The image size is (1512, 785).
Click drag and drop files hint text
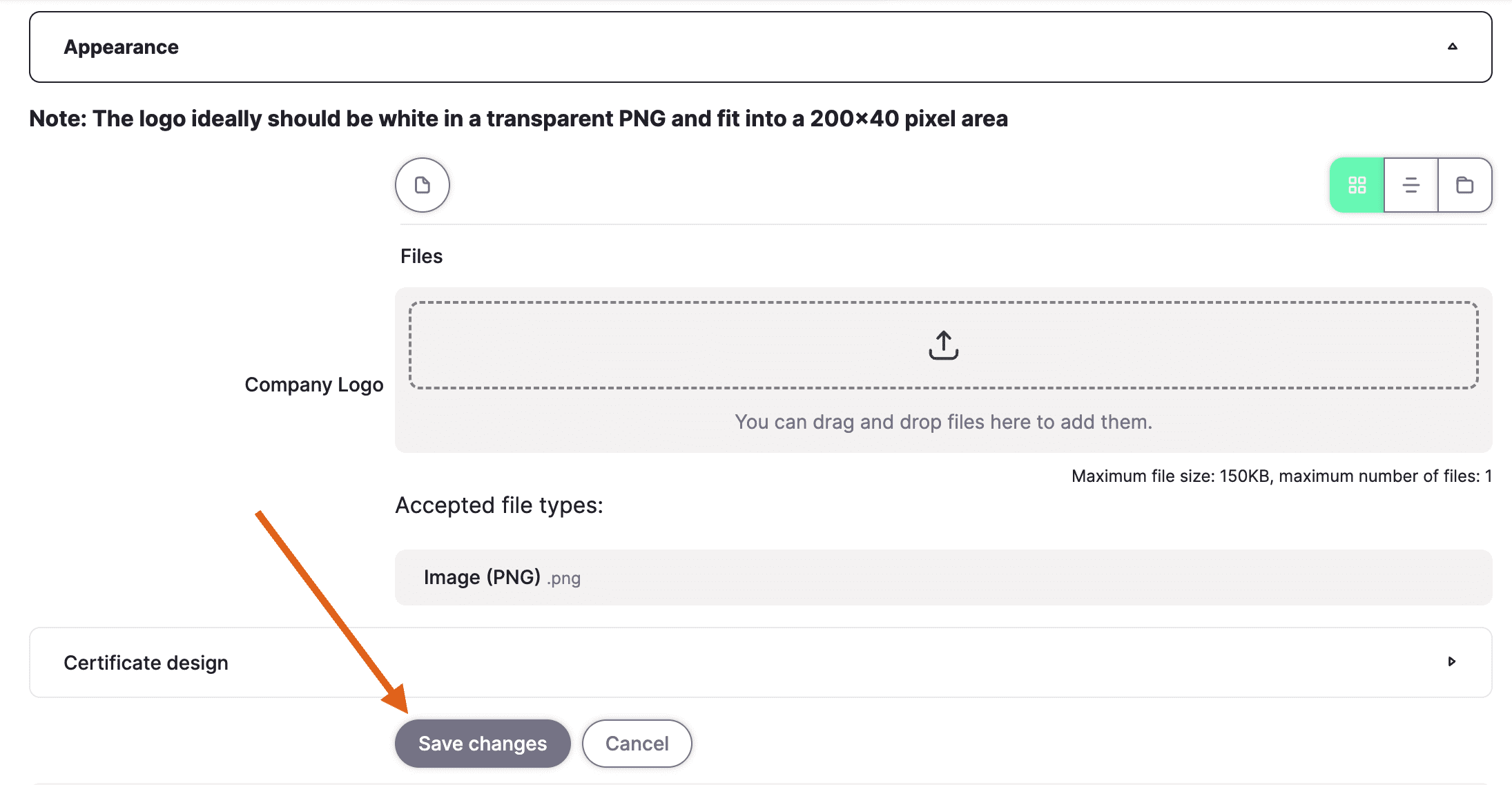tap(943, 422)
